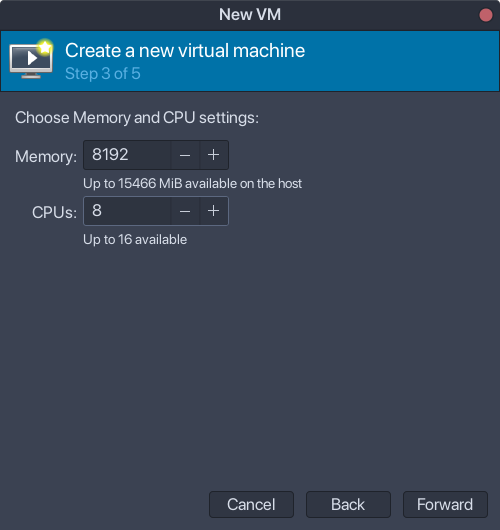Go Back to the previous step

(x=348, y=504)
